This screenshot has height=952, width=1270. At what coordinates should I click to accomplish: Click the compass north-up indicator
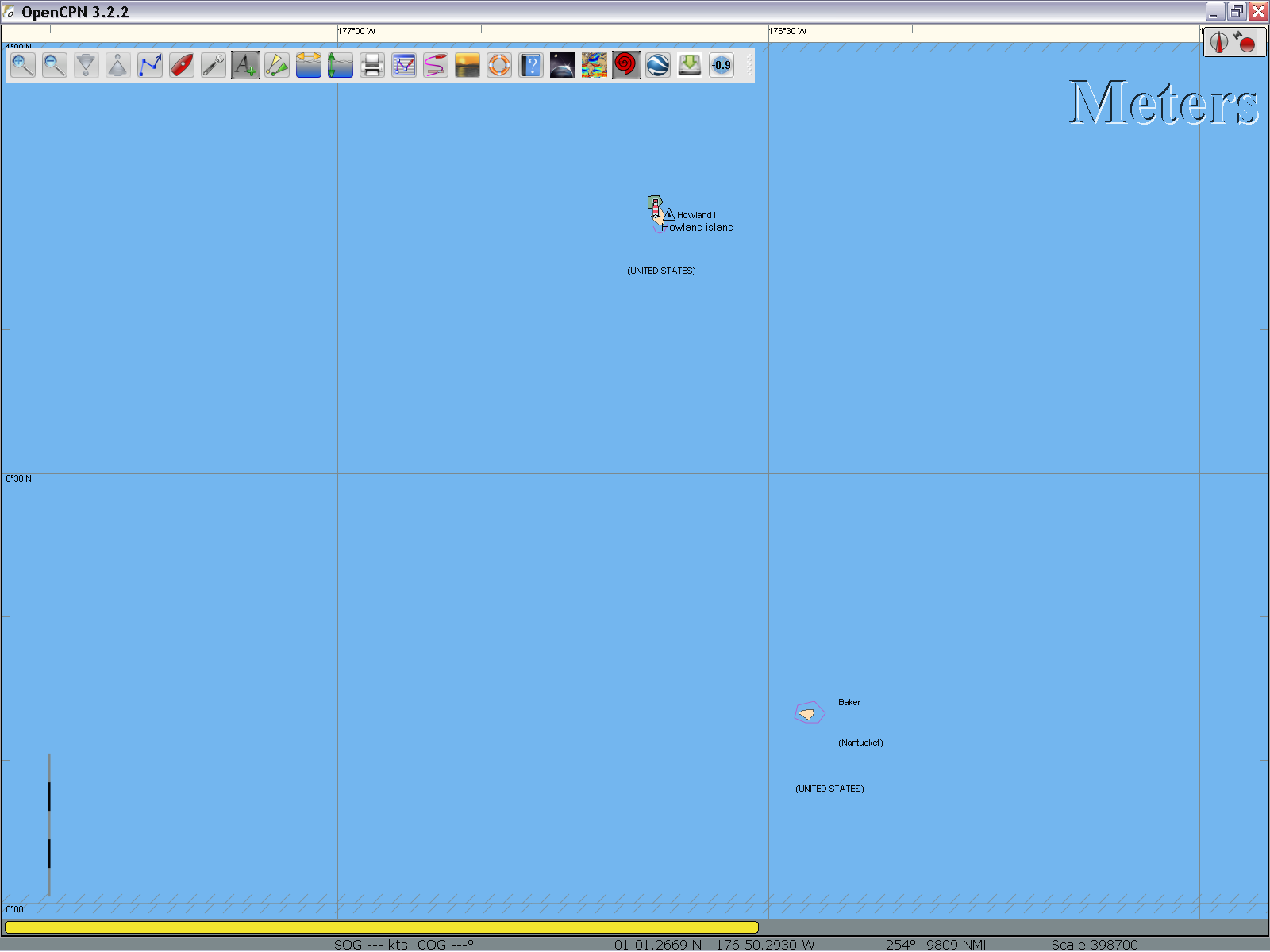click(1220, 42)
